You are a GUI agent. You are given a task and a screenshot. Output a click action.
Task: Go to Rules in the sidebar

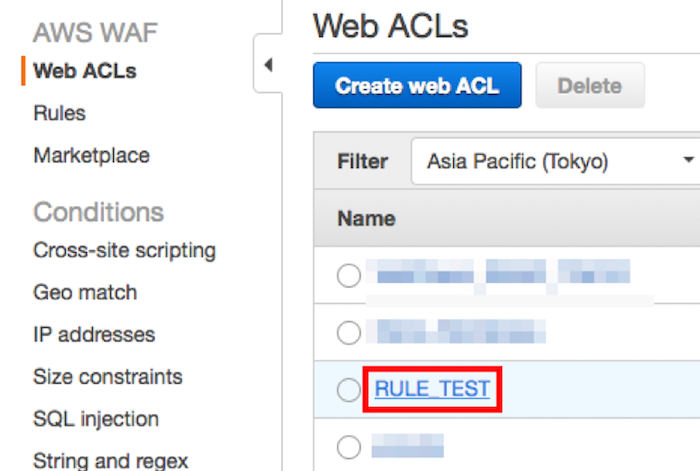[x=59, y=113]
